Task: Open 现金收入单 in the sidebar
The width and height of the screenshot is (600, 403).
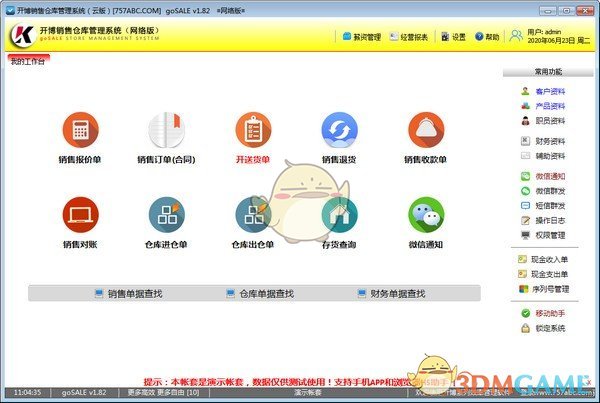Action: tap(543, 259)
